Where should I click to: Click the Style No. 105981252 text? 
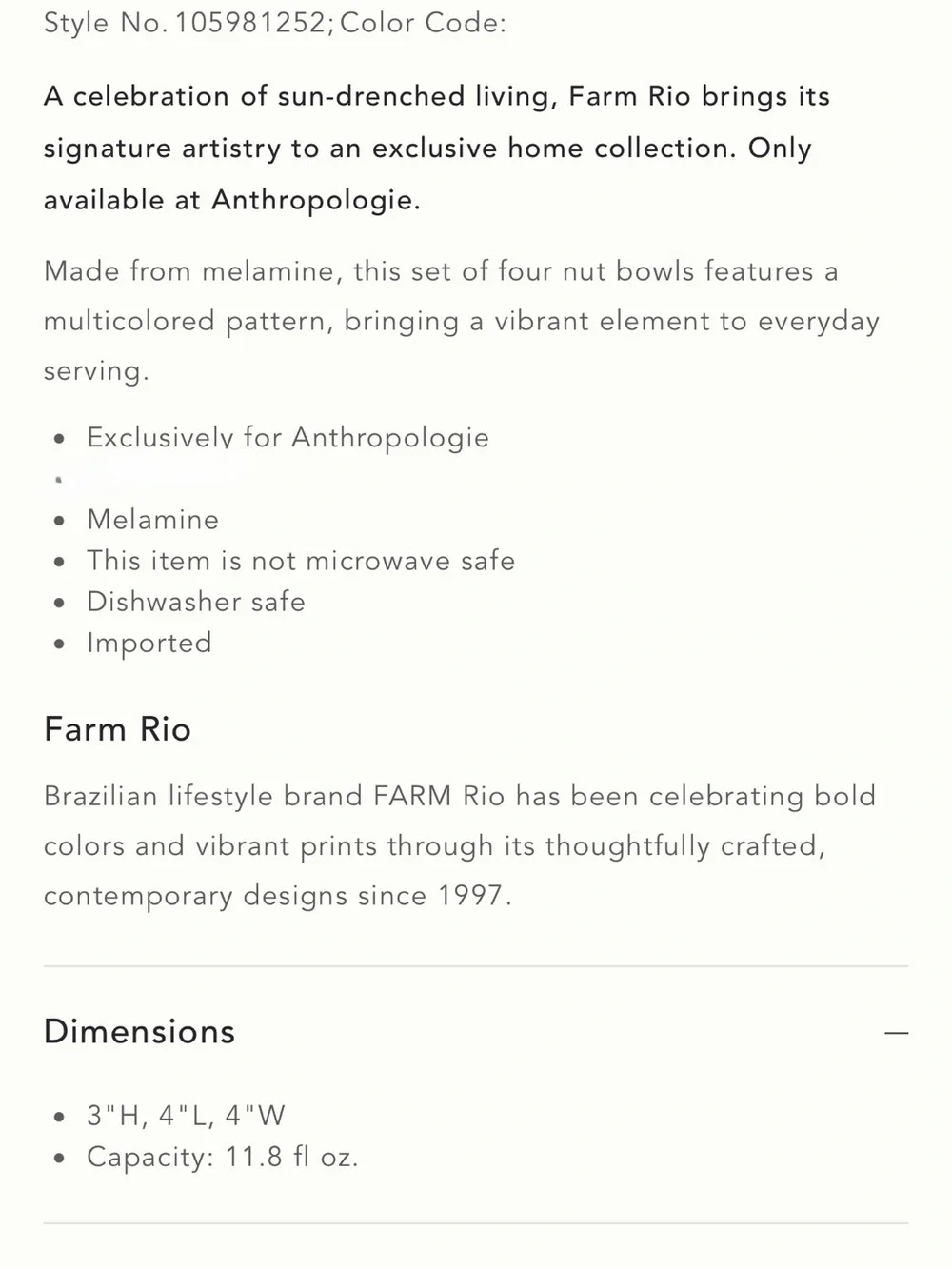[185, 23]
